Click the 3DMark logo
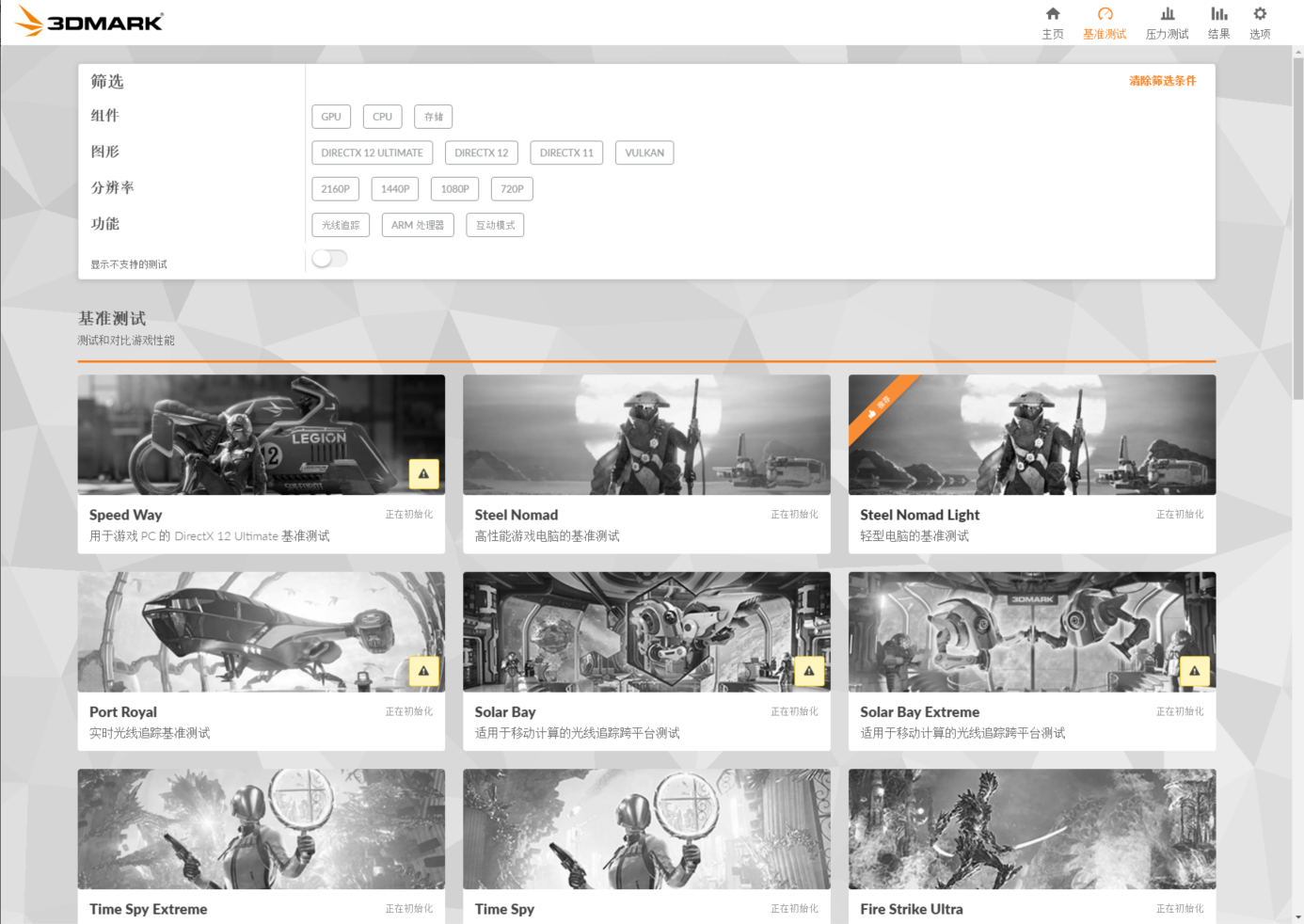This screenshot has height=924, width=1304. (x=89, y=21)
